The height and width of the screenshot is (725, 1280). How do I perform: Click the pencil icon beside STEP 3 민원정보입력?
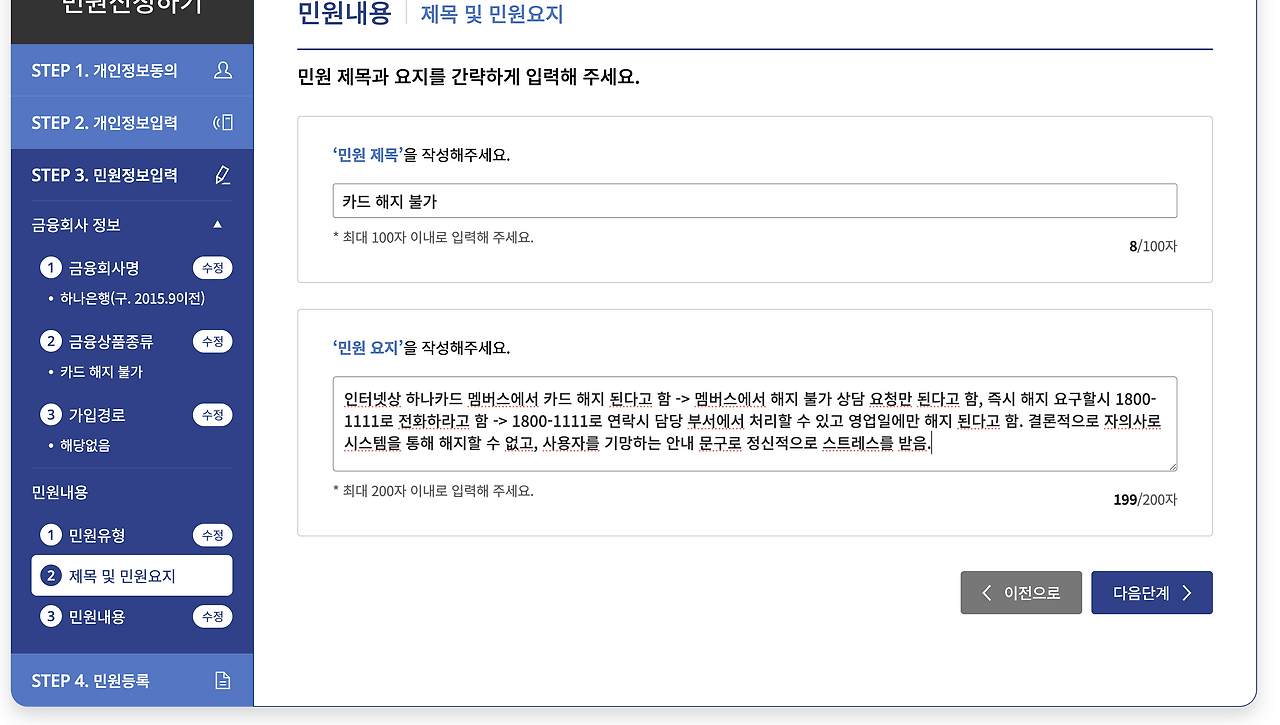[x=222, y=174]
